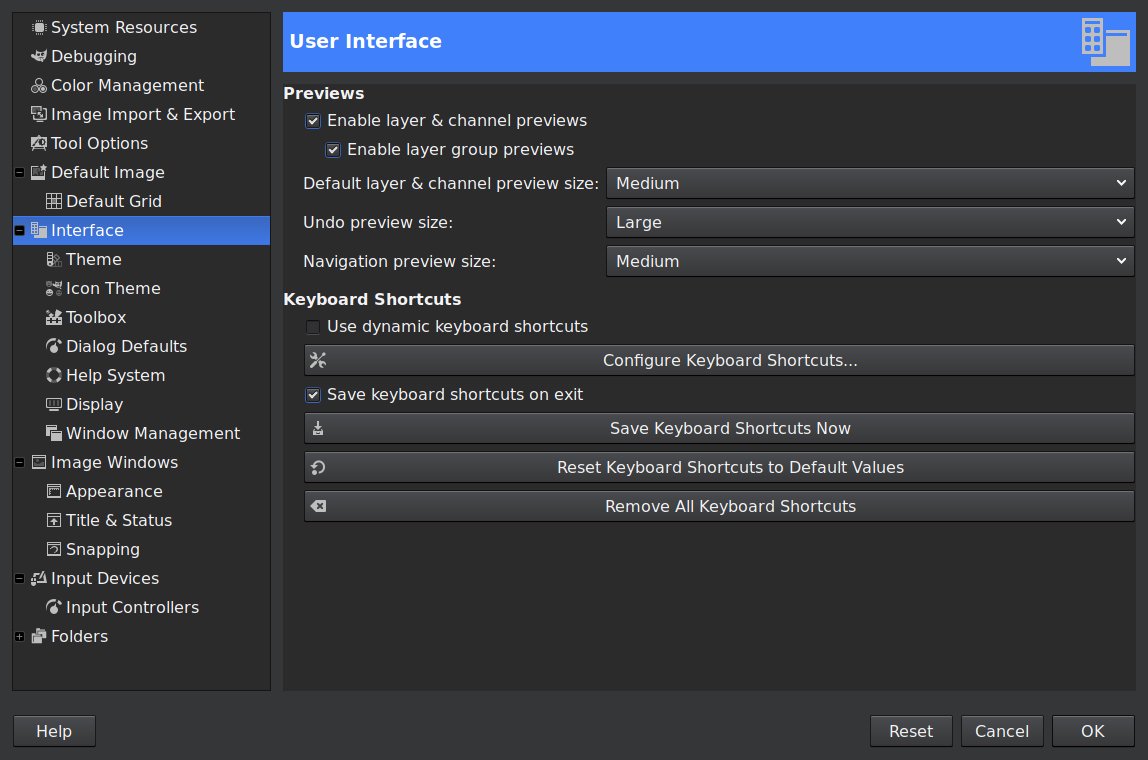This screenshot has height=760, width=1148.
Task: Click the Help System lifebuoy icon
Action: pyautogui.click(x=54, y=376)
